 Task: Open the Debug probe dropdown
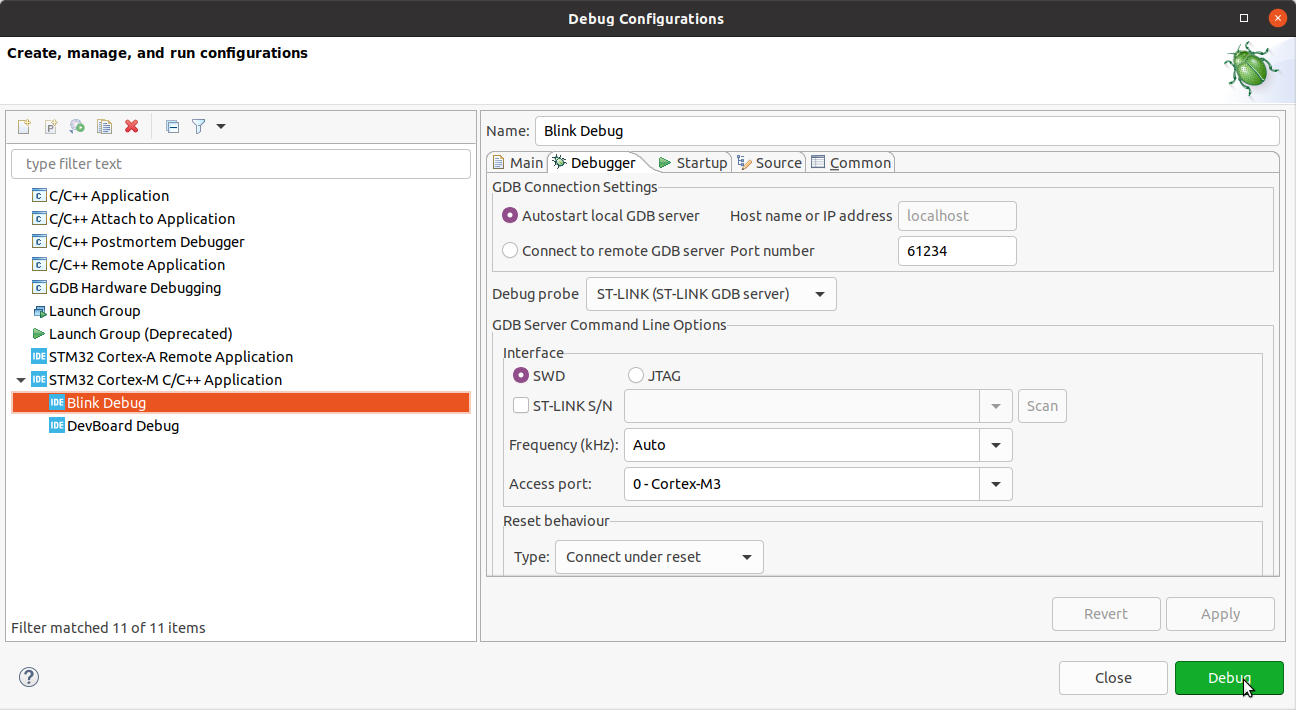pyautogui.click(x=711, y=294)
